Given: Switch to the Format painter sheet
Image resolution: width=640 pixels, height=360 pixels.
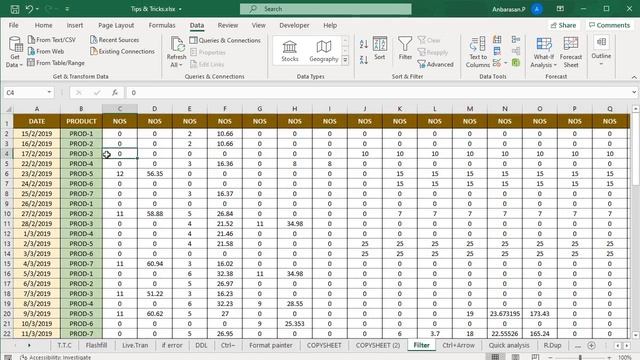Looking at the screenshot, I should pyautogui.click(x=271, y=345).
